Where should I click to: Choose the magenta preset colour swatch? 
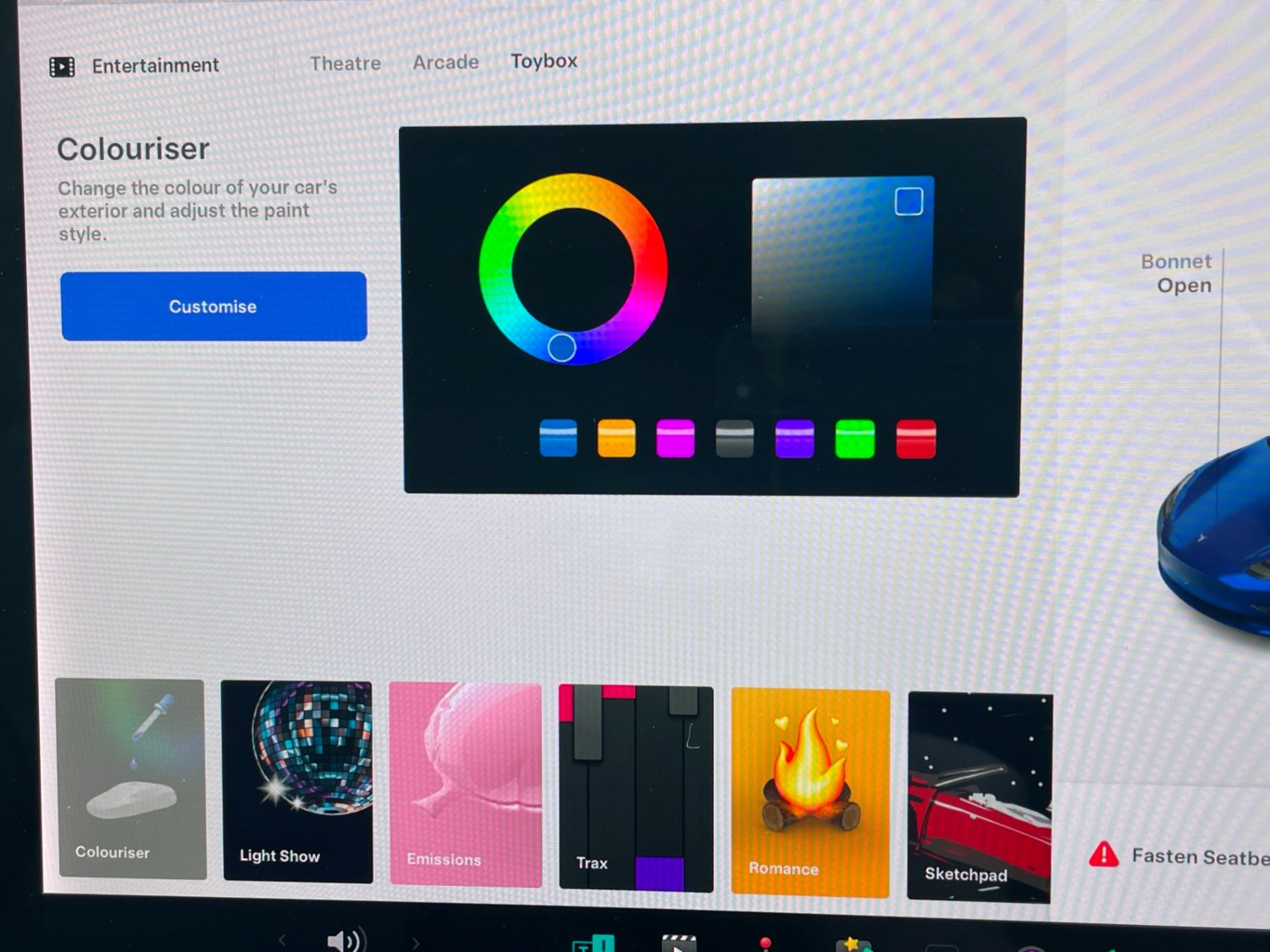tap(676, 438)
